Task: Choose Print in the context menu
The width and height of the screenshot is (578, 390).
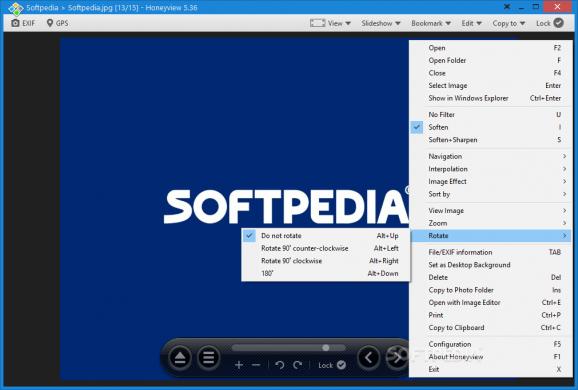Action: pyautogui.click(x=491, y=315)
